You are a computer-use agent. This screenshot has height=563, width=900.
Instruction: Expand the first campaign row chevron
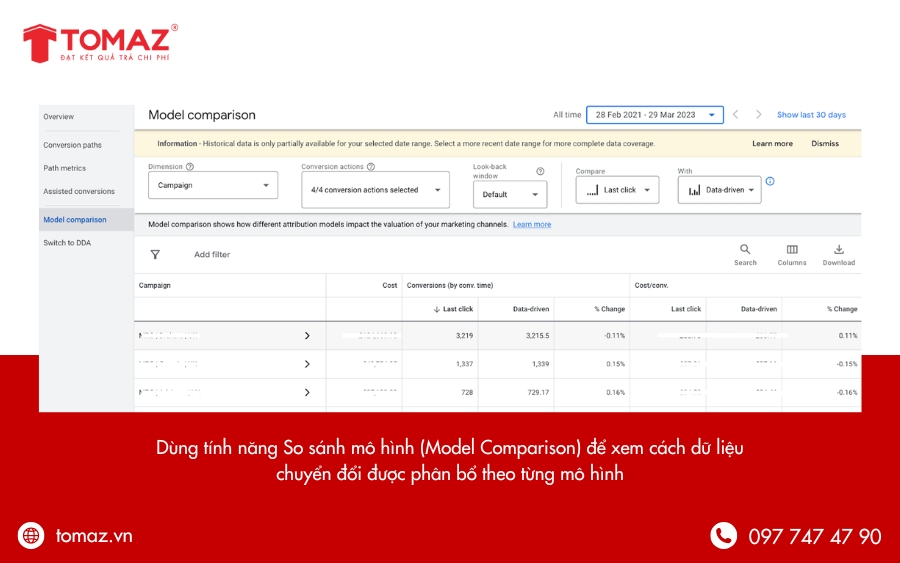(x=307, y=336)
